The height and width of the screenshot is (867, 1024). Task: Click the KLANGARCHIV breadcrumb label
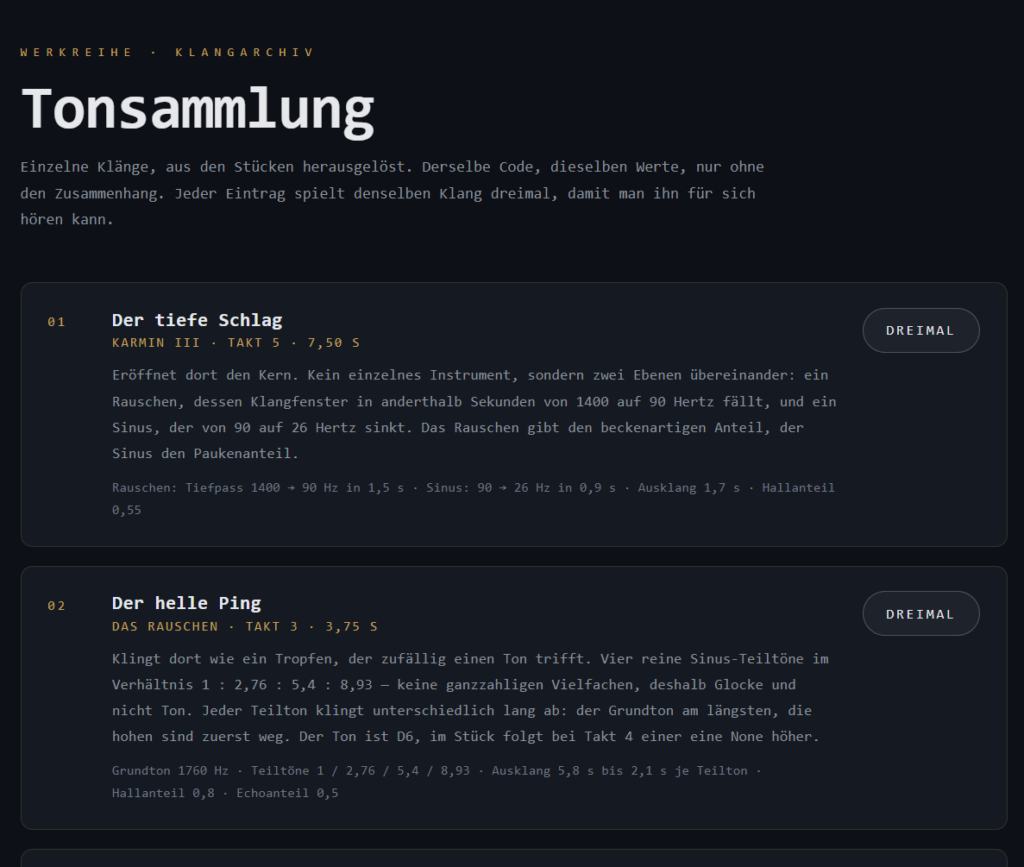click(x=244, y=52)
